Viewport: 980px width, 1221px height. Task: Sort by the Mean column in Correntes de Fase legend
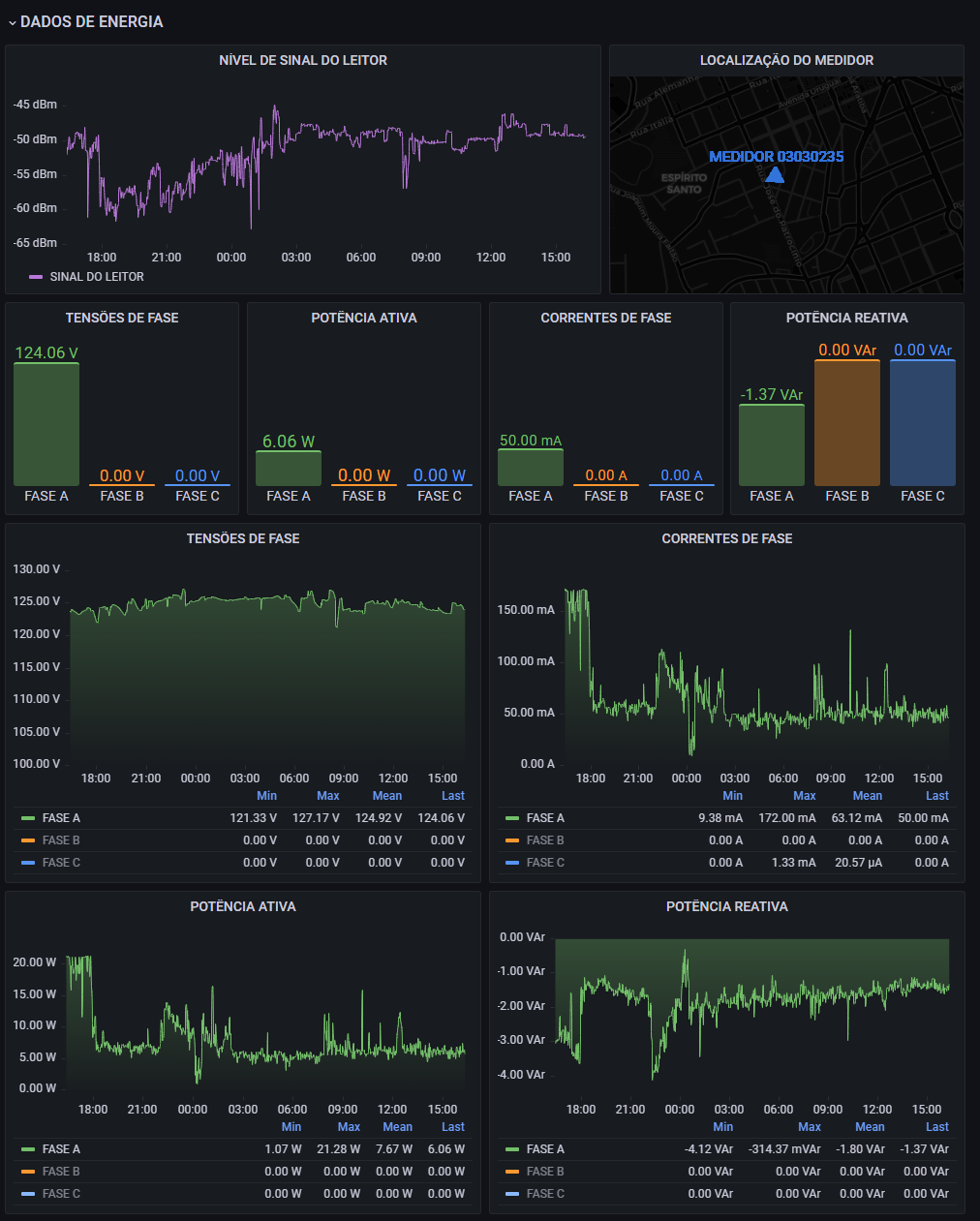pos(867,795)
